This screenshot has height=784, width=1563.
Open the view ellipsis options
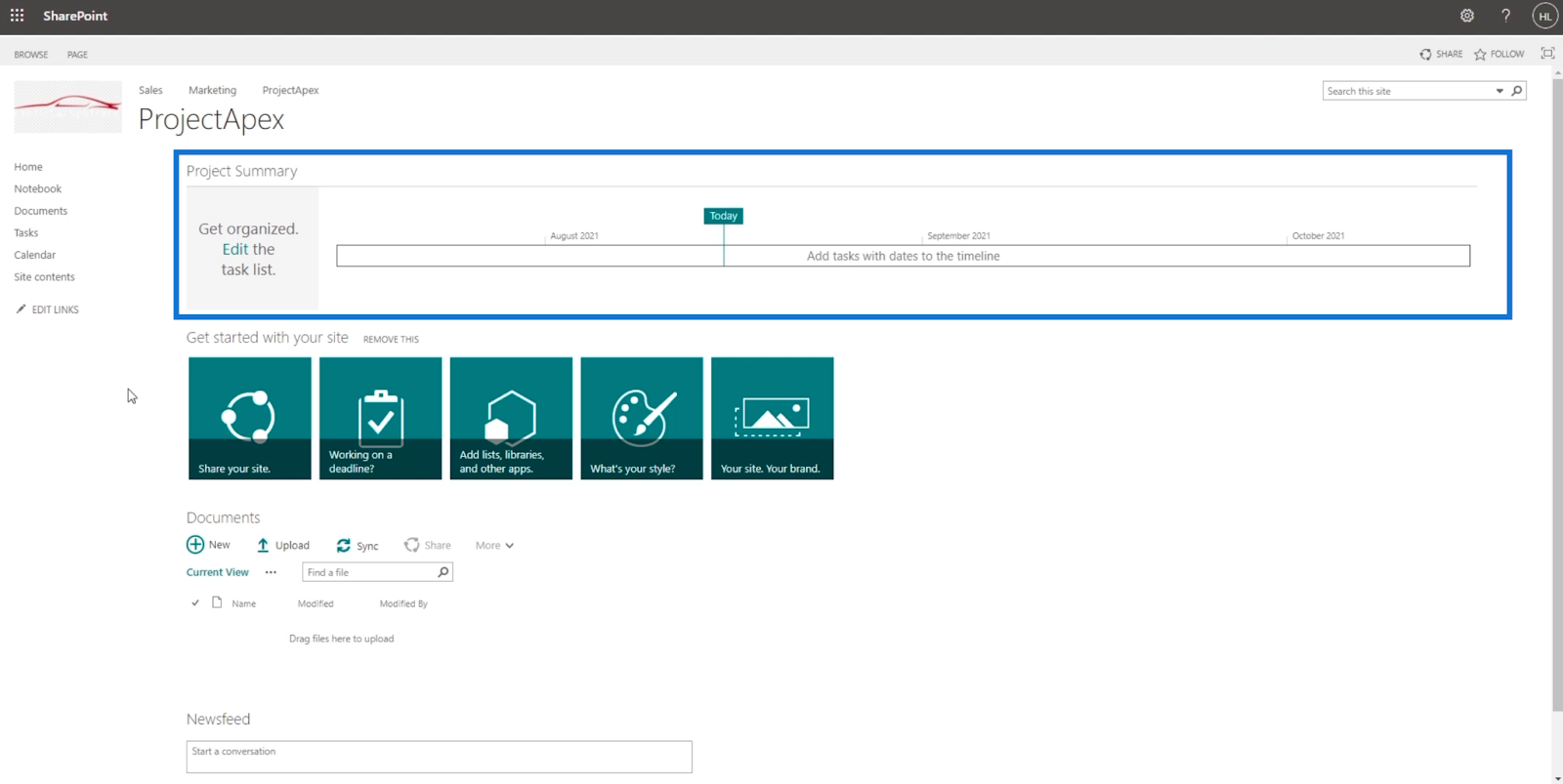271,572
